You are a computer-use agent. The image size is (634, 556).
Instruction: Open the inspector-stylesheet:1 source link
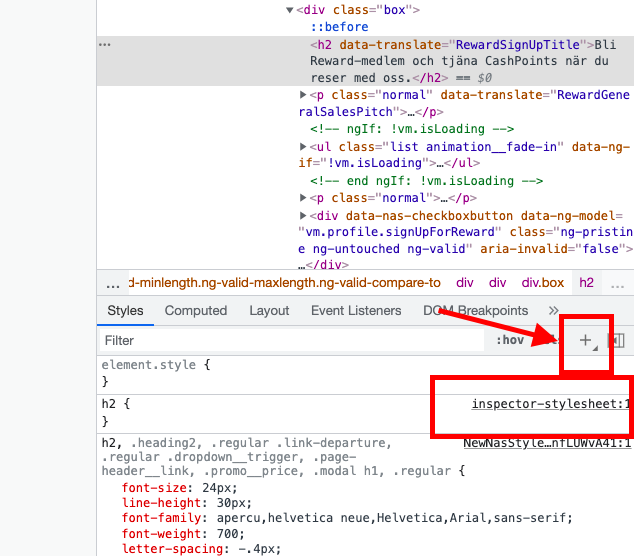click(551, 404)
